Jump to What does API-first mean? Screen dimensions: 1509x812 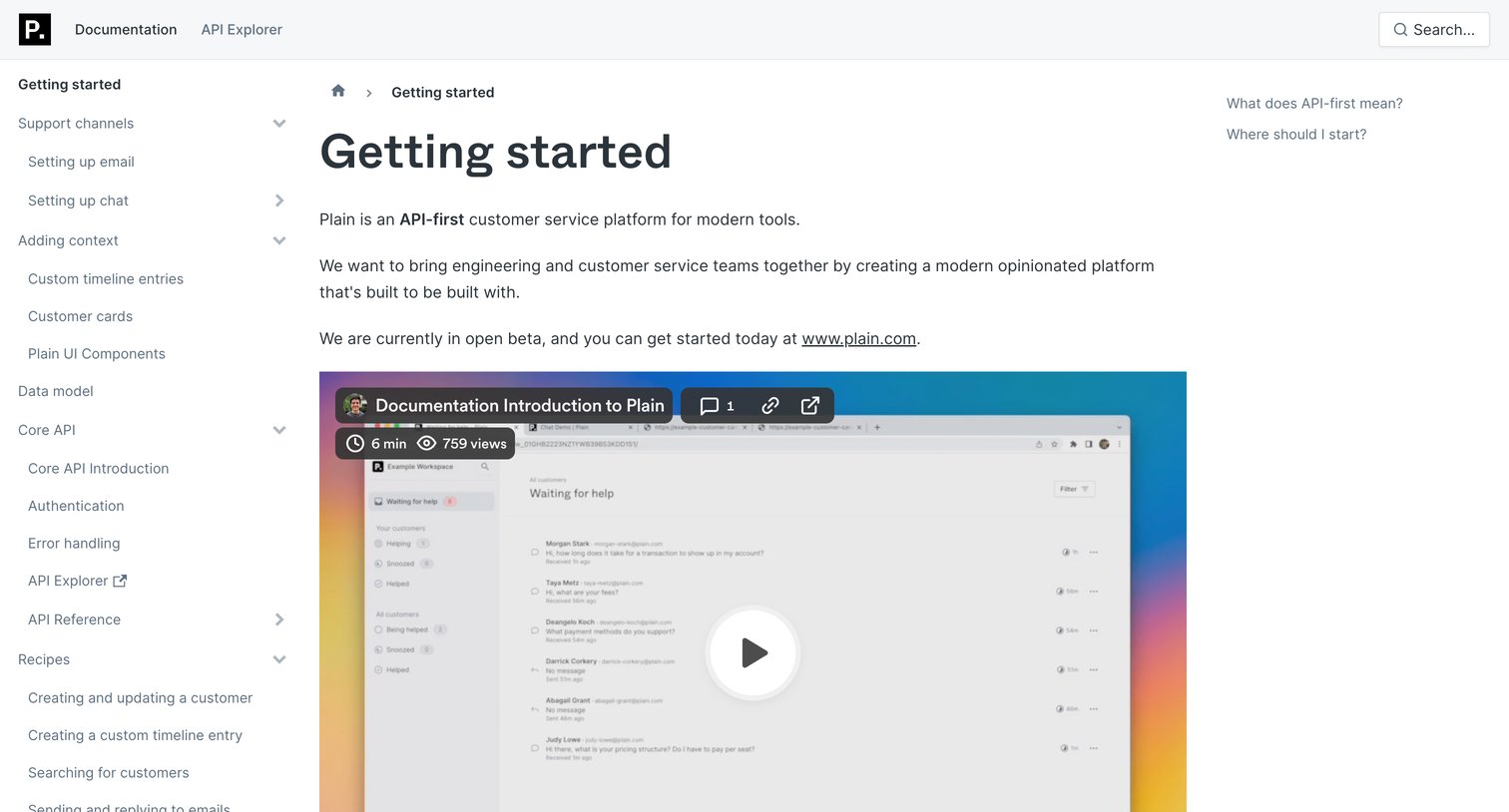click(x=1314, y=103)
